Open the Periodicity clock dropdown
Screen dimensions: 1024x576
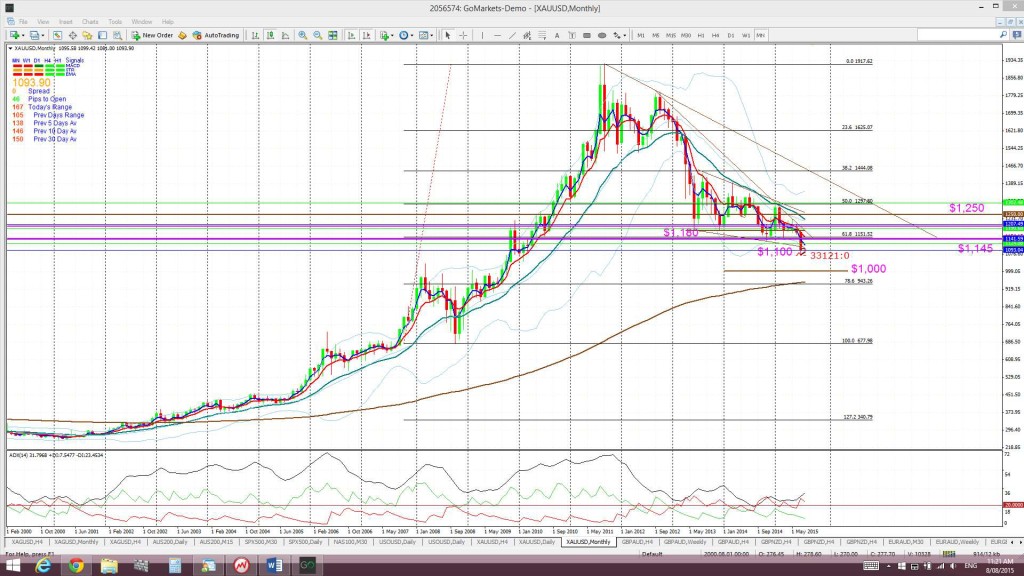pos(406,35)
